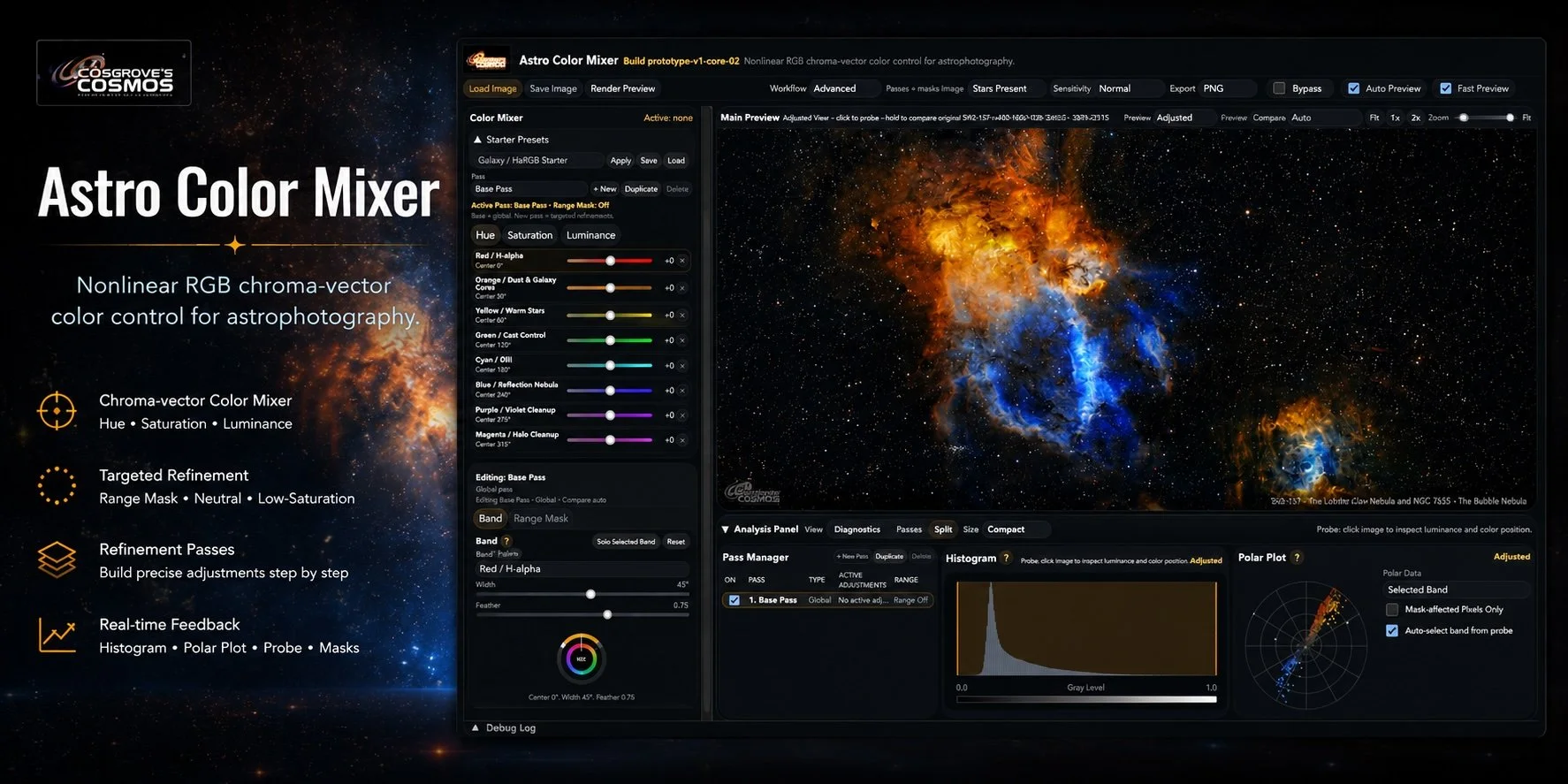Probe the nebula in the Main Preview

pyautogui.click(x=1125, y=318)
